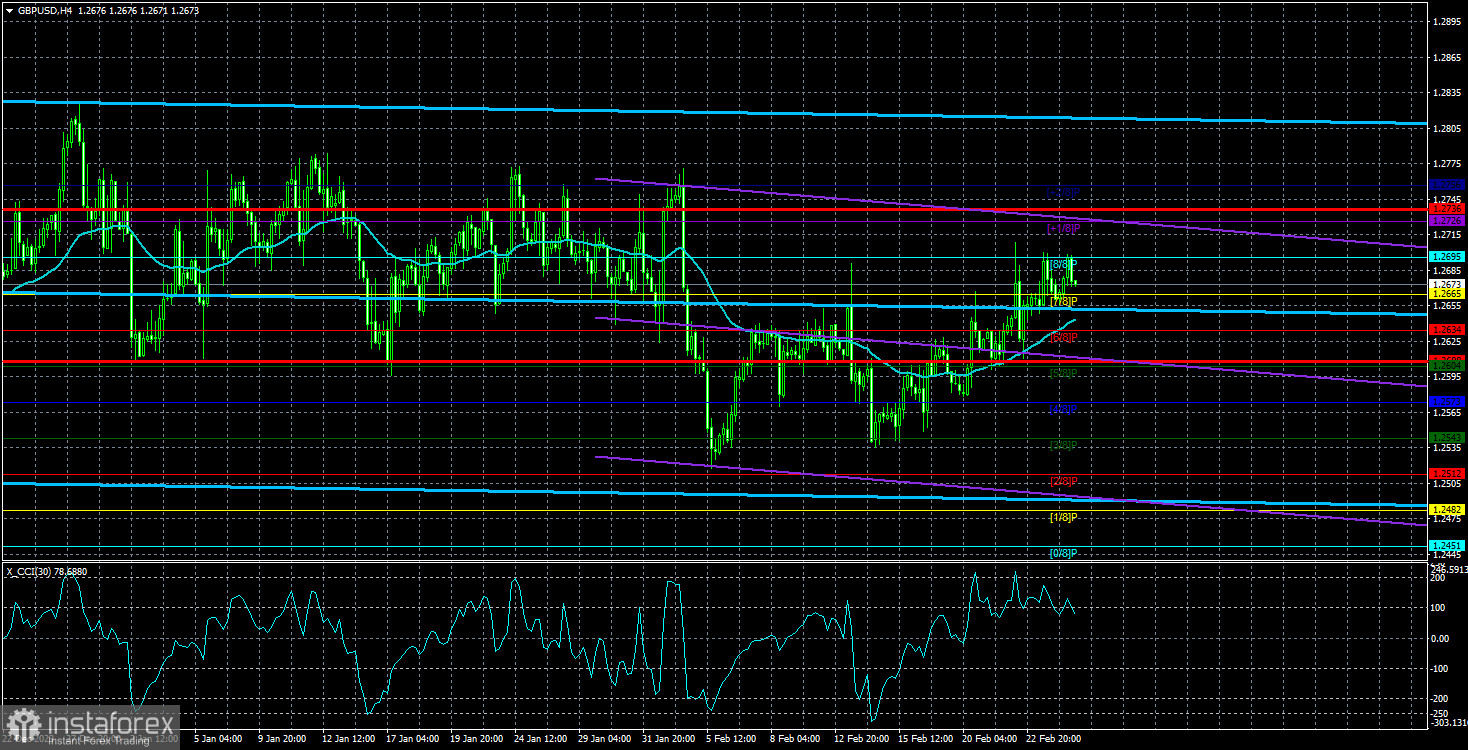Select the [6/8]P Murray level label
The height and width of the screenshot is (750, 1468).
click(x=1063, y=337)
